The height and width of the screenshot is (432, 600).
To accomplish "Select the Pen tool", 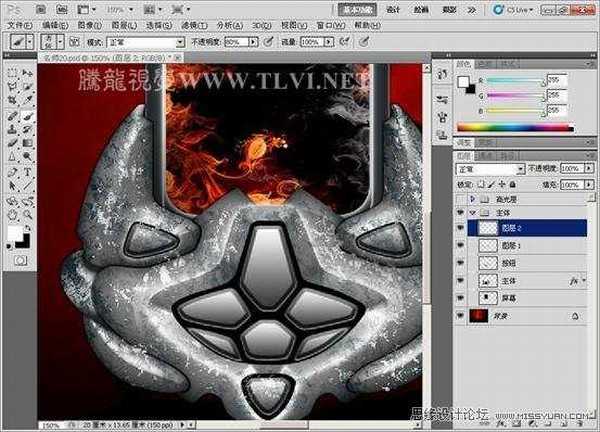I will 13,172.
